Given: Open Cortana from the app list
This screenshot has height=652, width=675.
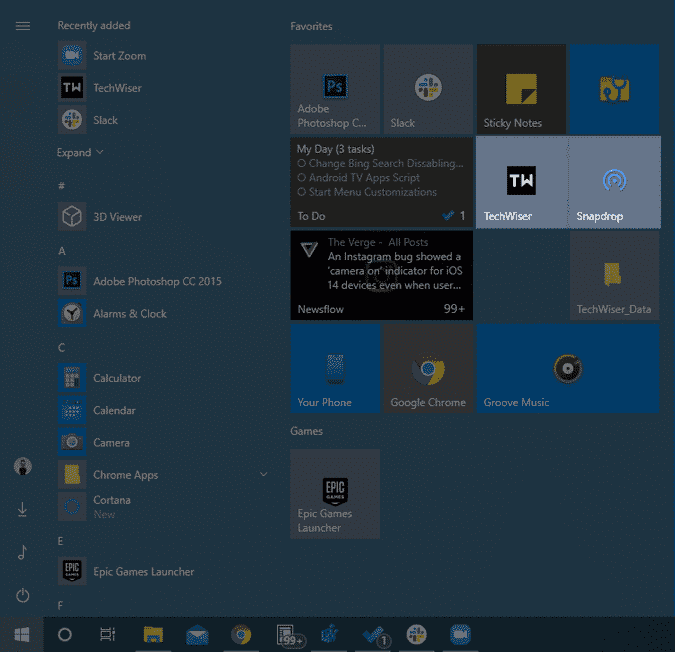Looking at the screenshot, I should 163,507.
